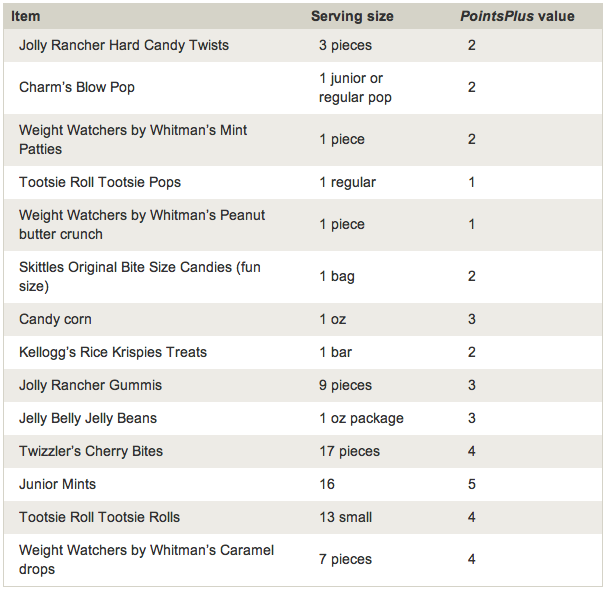Click the "17 pieces" serving size cell
Image resolution: width=606 pixels, height=589 pixels.
coord(349,451)
